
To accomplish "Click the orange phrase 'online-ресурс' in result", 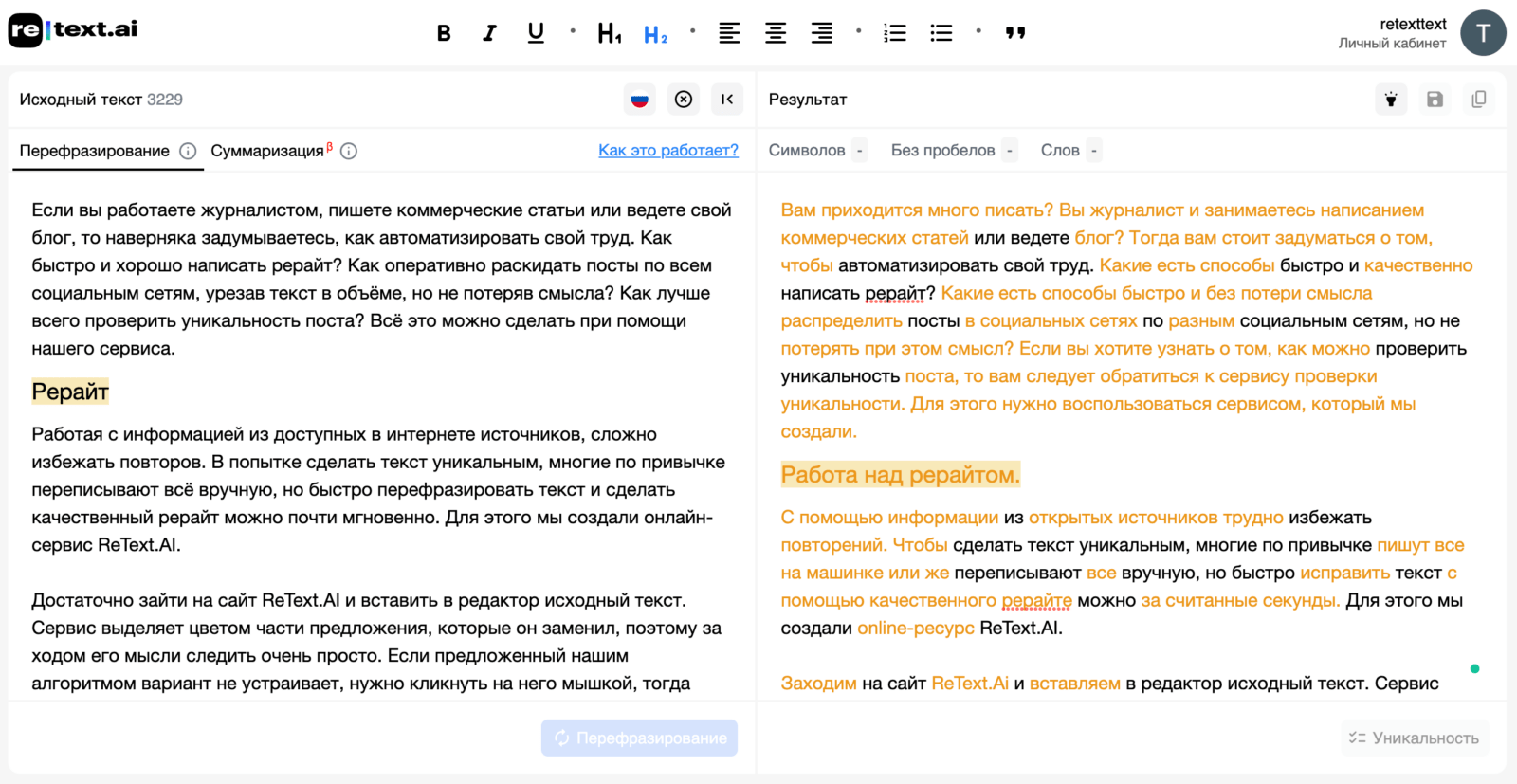I will 915,628.
